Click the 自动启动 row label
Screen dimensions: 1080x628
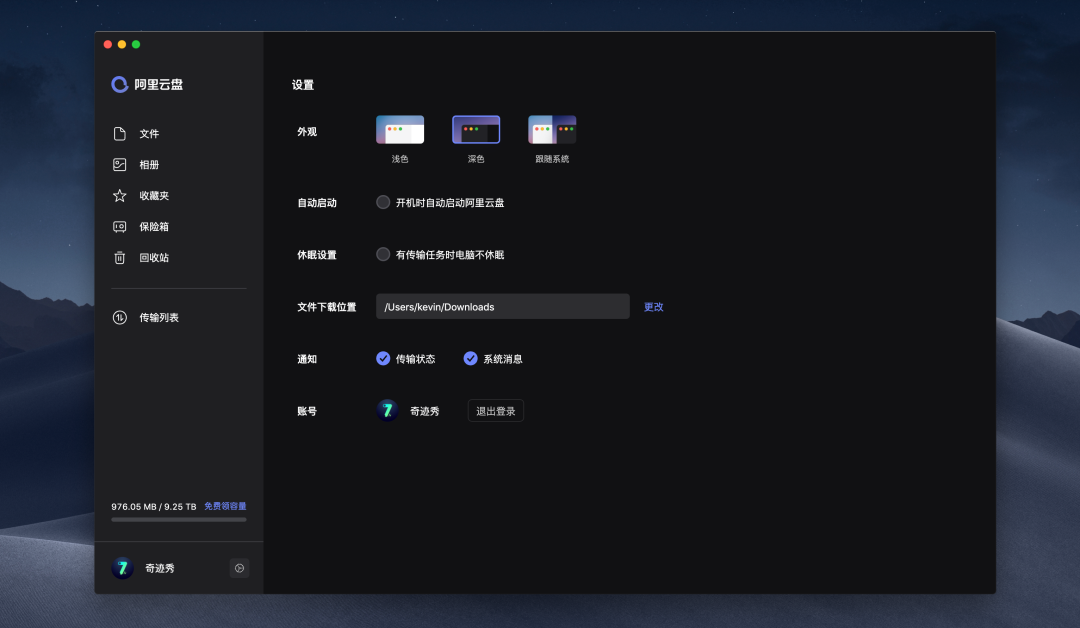tap(317, 202)
